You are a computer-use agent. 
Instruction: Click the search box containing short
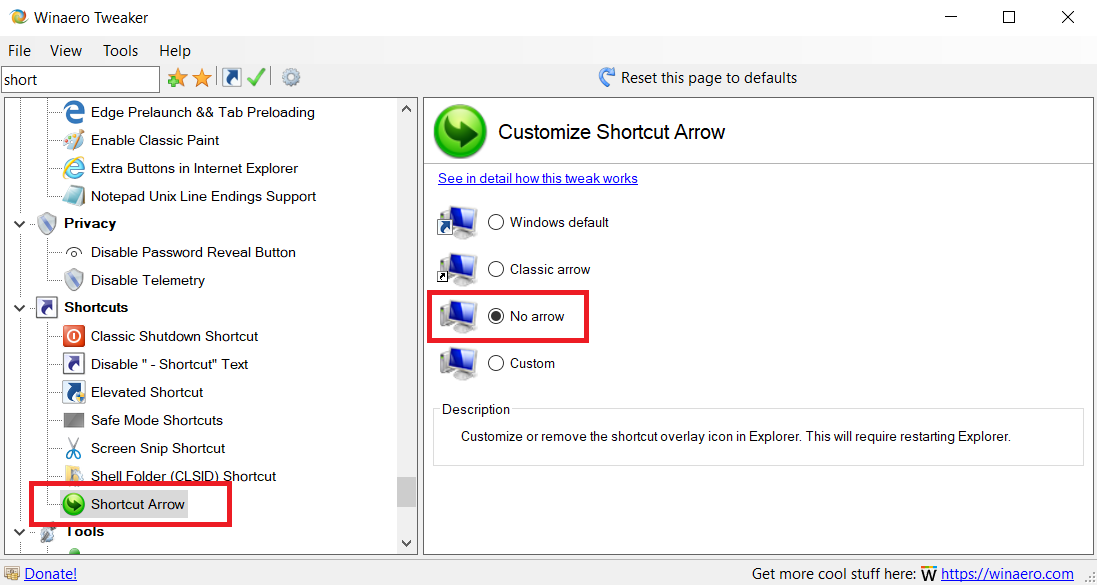click(80, 80)
